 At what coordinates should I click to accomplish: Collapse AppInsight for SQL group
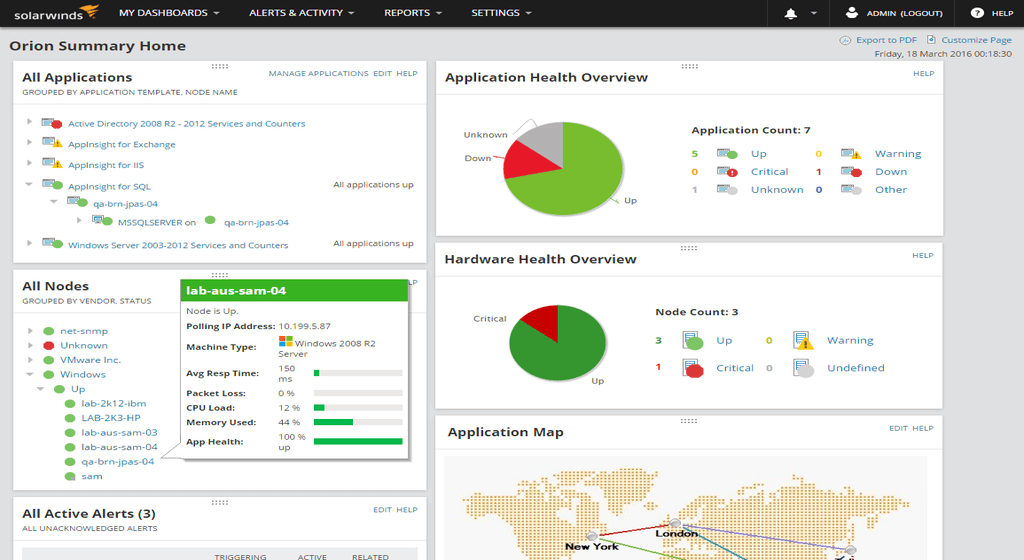click(29, 184)
